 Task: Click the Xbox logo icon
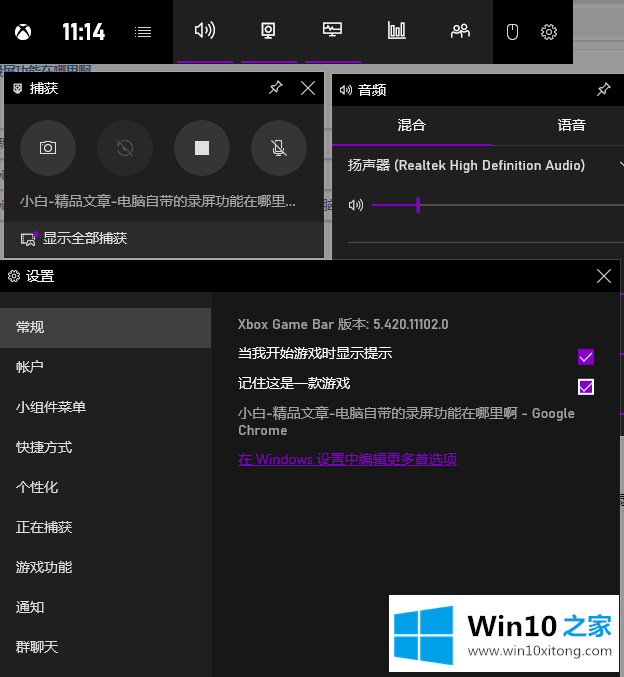click(22, 32)
